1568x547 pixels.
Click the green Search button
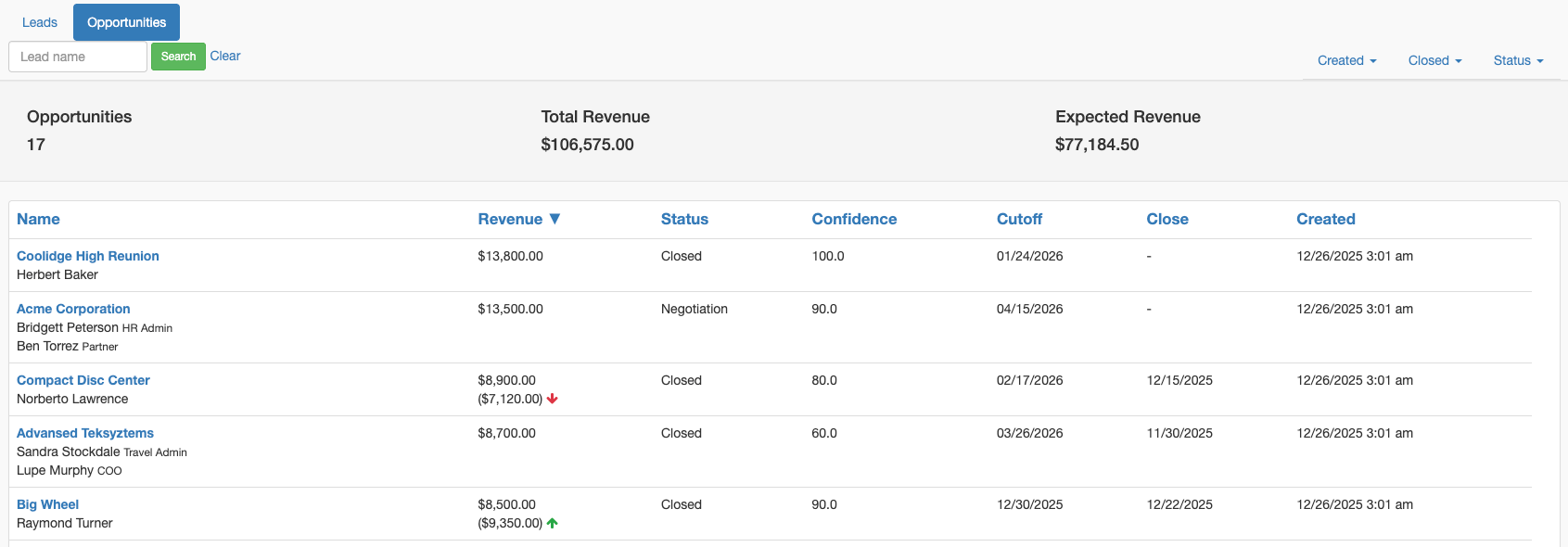(x=178, y=57)
